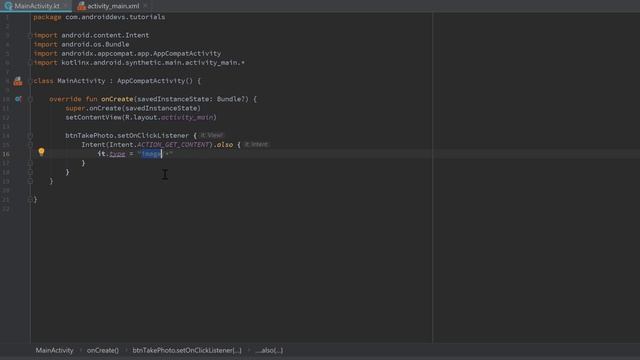
Task: Click the MainActivity class name in the declaration
Action: click(81, 81)
